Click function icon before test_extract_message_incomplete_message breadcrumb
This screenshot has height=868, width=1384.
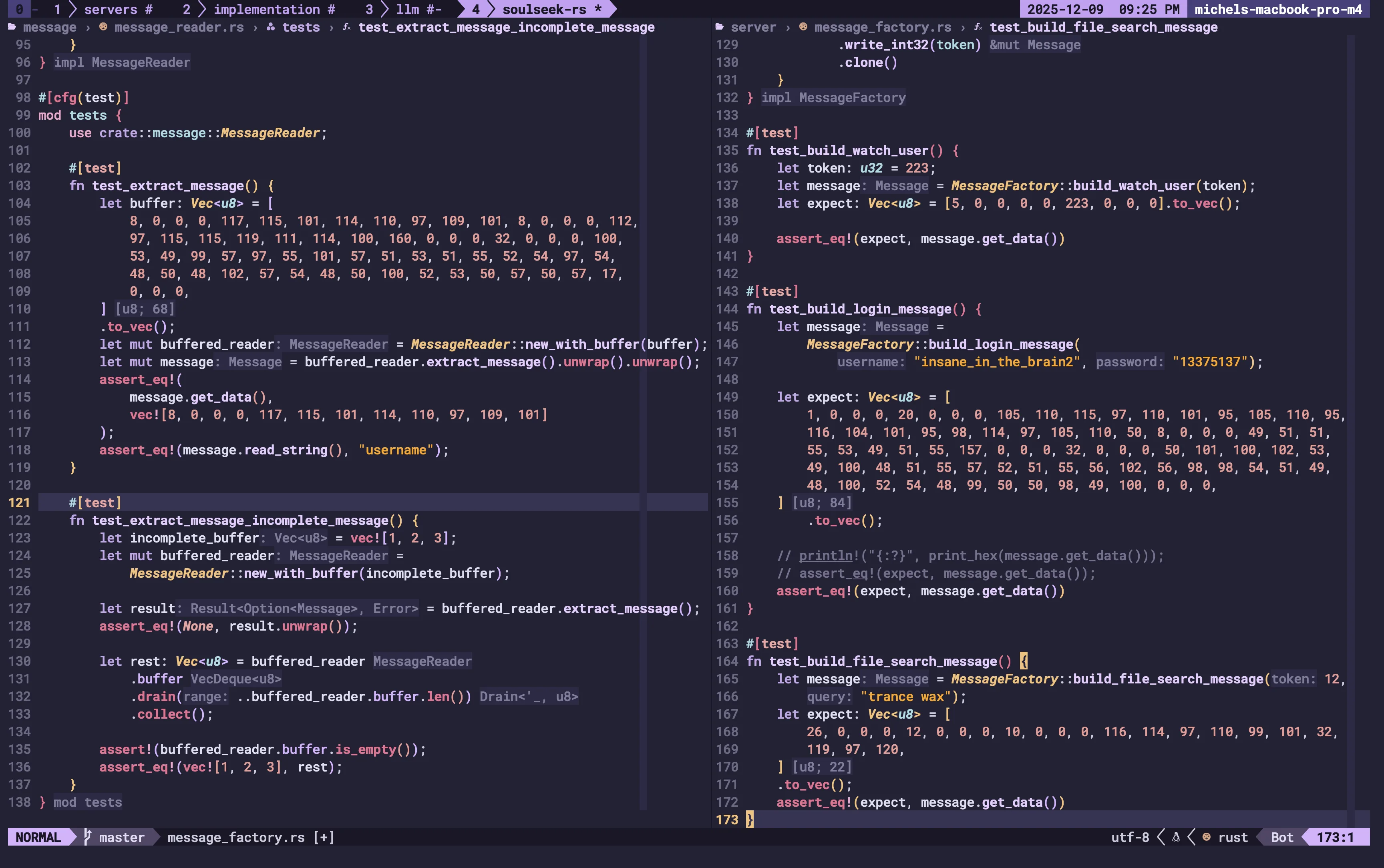[x=347, y=27]
